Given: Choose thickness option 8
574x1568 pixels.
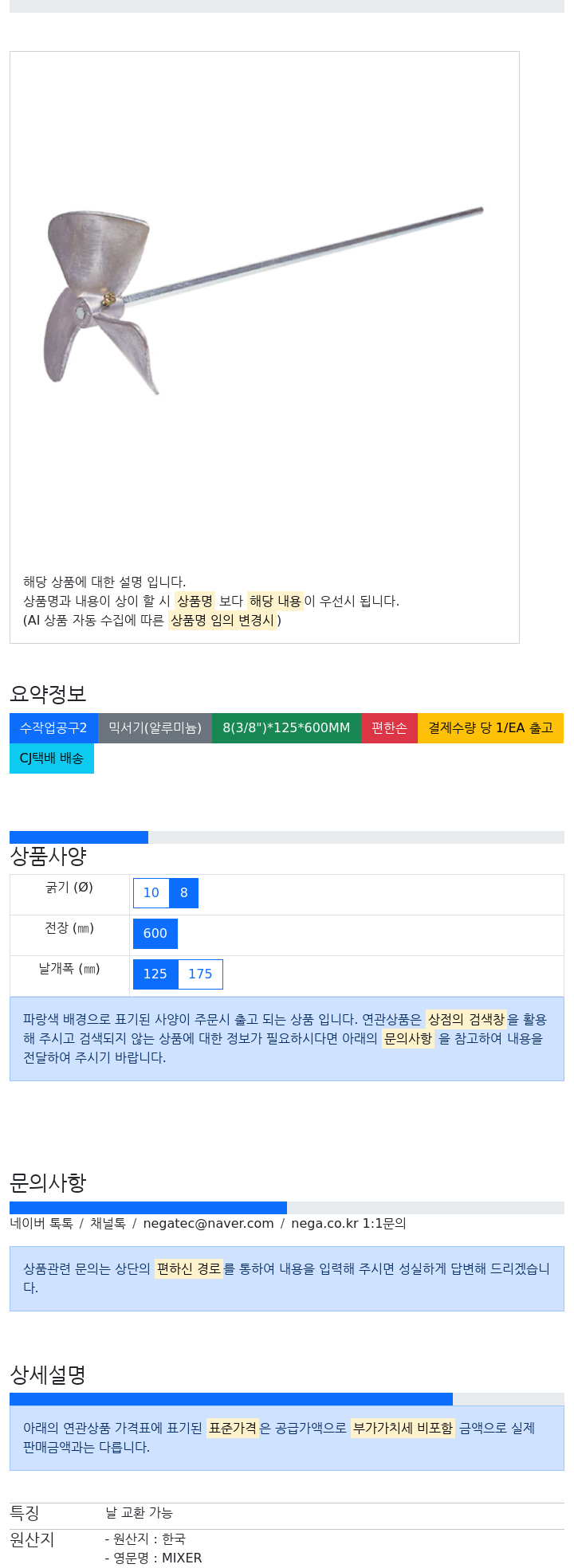Looking at the screenshot, I should click(184, 893).
